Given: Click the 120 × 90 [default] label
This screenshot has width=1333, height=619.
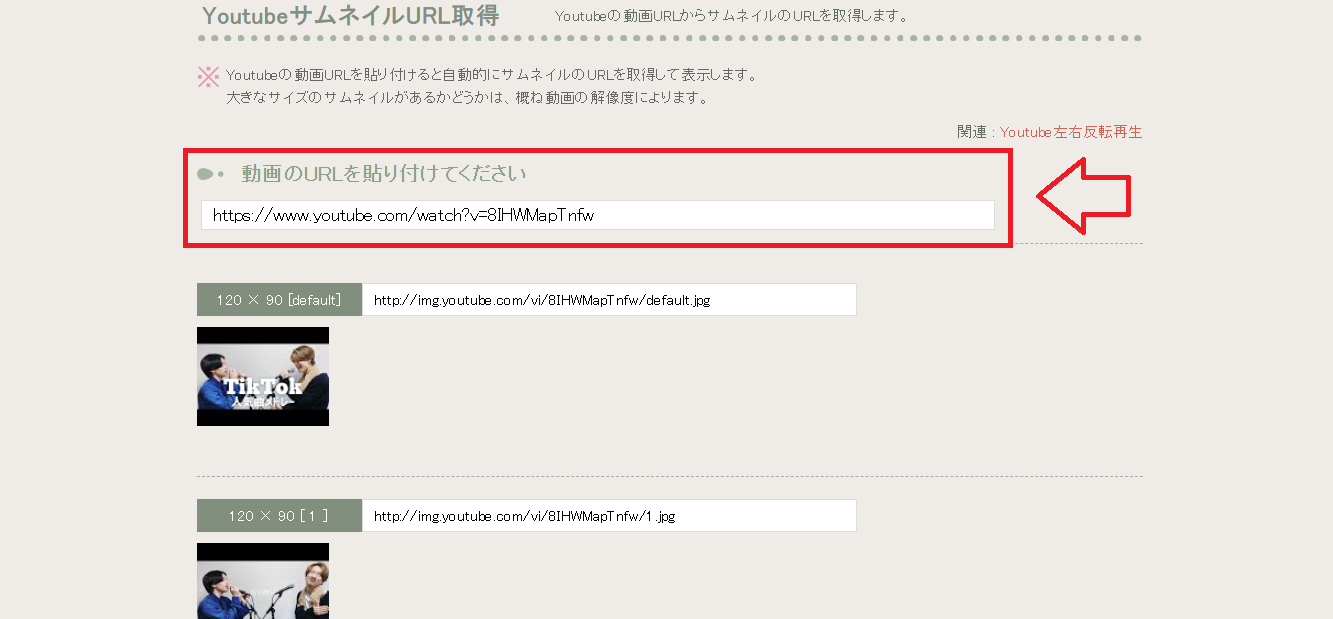Looking at the screenshot, I should (x=279, y=299).
